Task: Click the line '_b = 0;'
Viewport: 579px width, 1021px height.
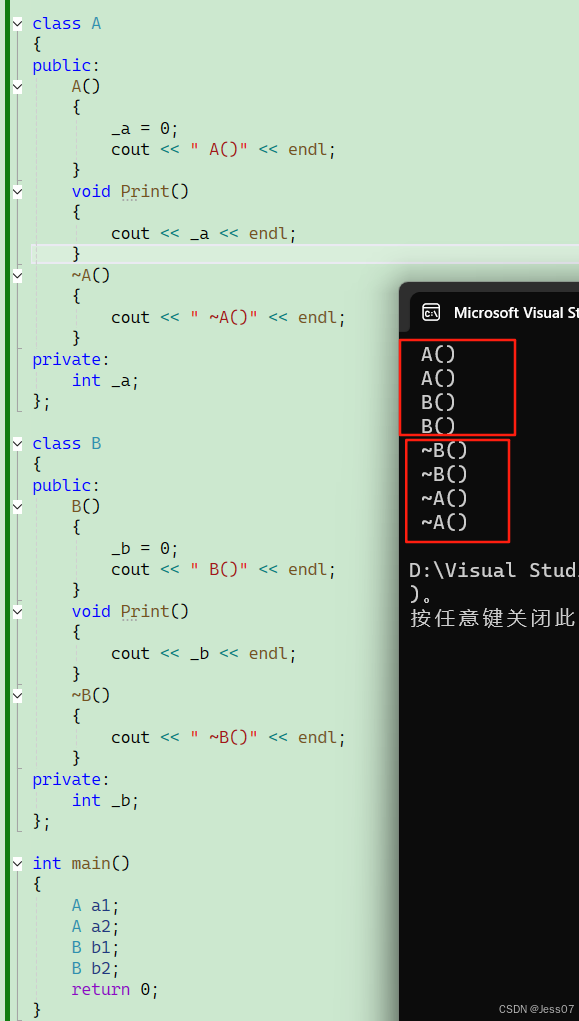Action: (x=145, y=548)
